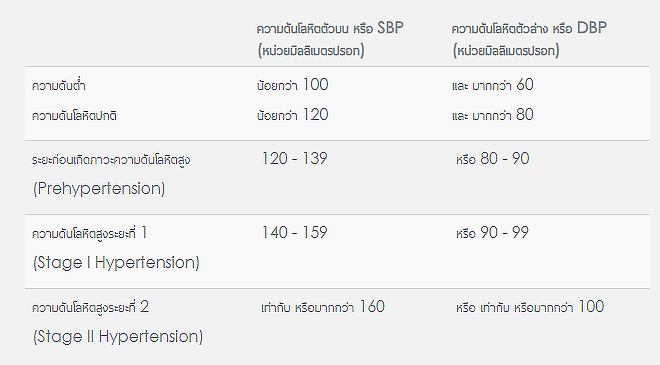The image size is (660, 365).
Task: Click the และ มากกว่า 80 cell
Action: click(492, 115)
